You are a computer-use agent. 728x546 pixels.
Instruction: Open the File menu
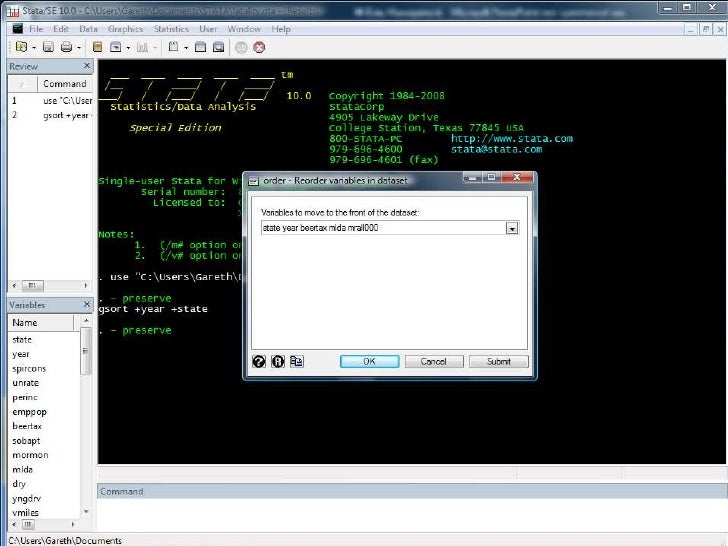pos(36,29)
